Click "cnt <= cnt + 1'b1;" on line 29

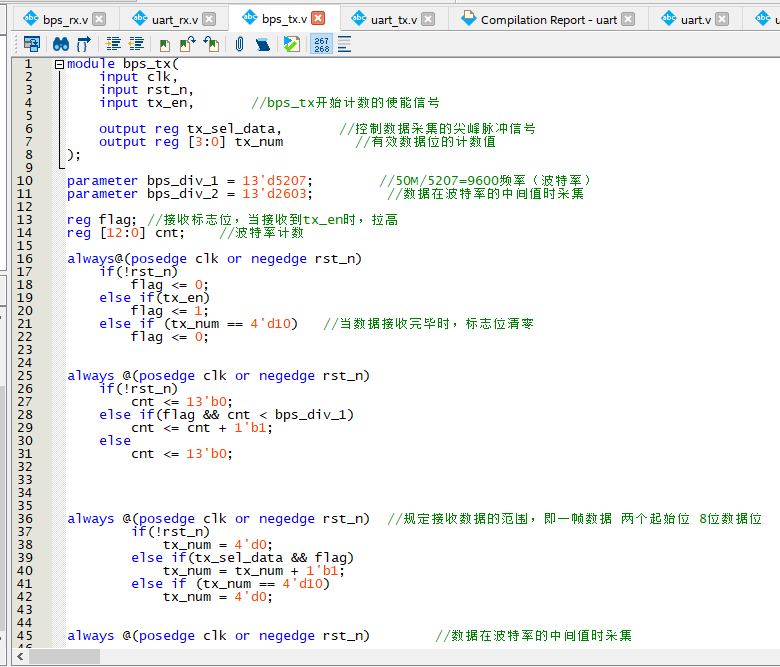[202, 428]
